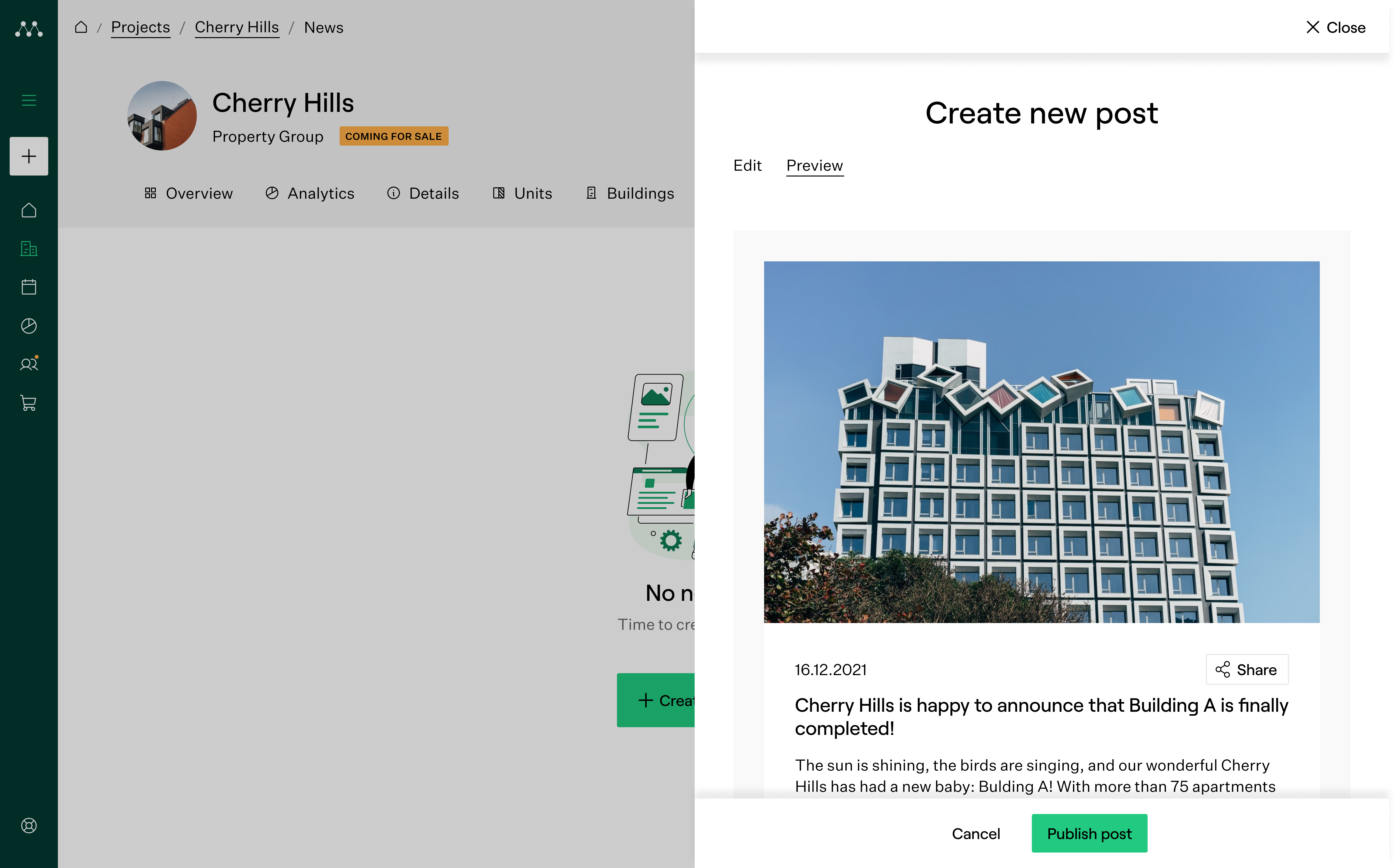
Task: Open the calendar icon in sidebar
Action: [x=29, y=287]
